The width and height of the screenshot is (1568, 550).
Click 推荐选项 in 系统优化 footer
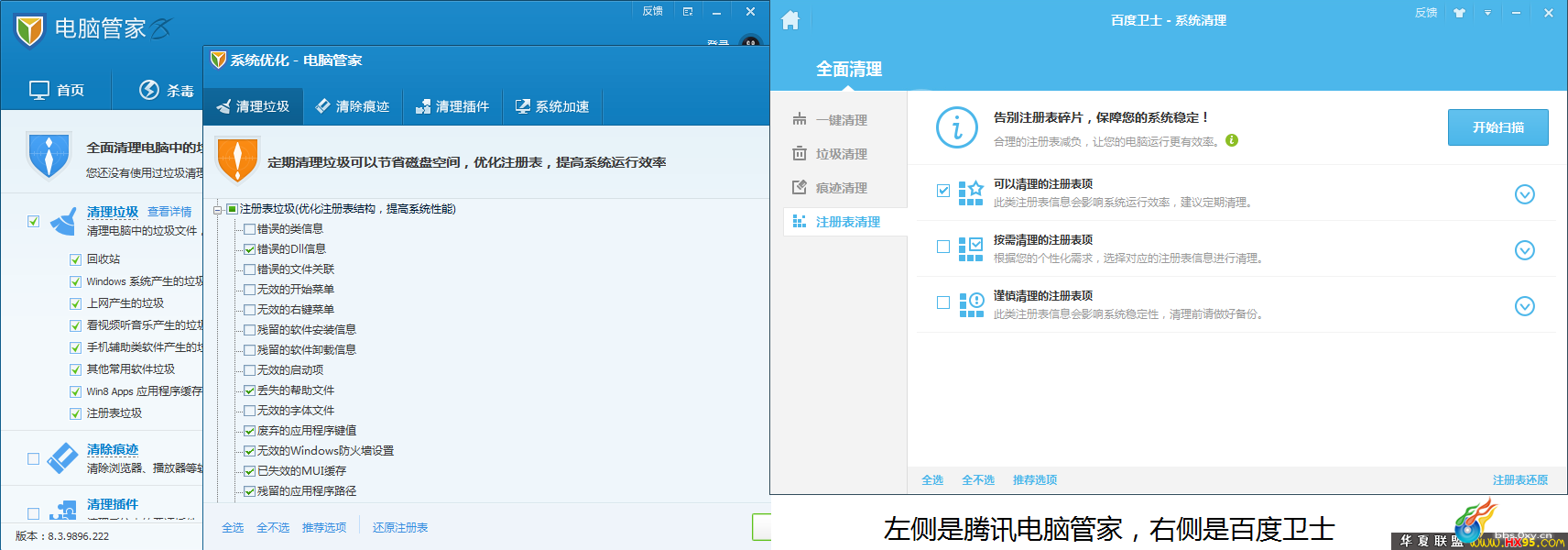(324, 528)
